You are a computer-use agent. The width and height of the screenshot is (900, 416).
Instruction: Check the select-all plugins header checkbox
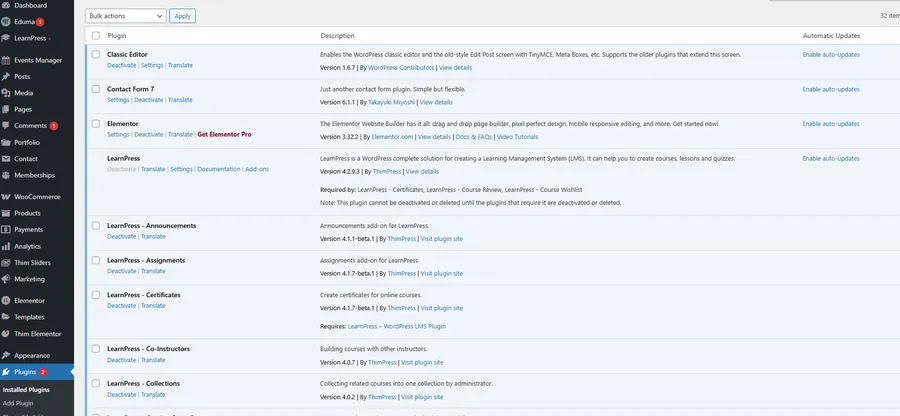point(96,35)
